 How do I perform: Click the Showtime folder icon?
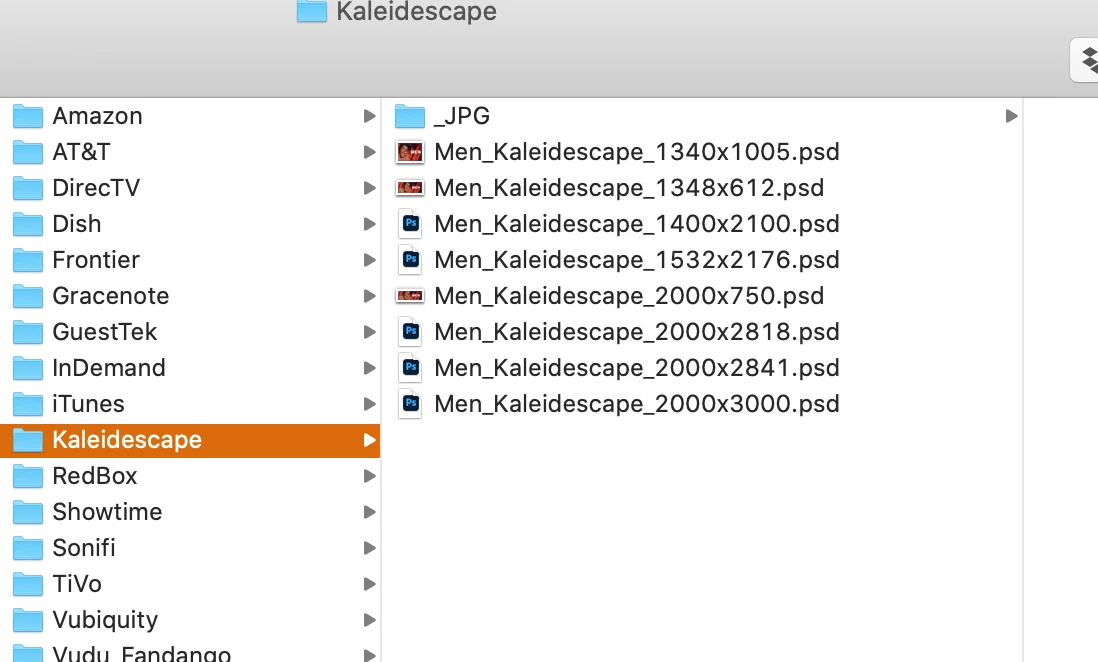(28, 513)
